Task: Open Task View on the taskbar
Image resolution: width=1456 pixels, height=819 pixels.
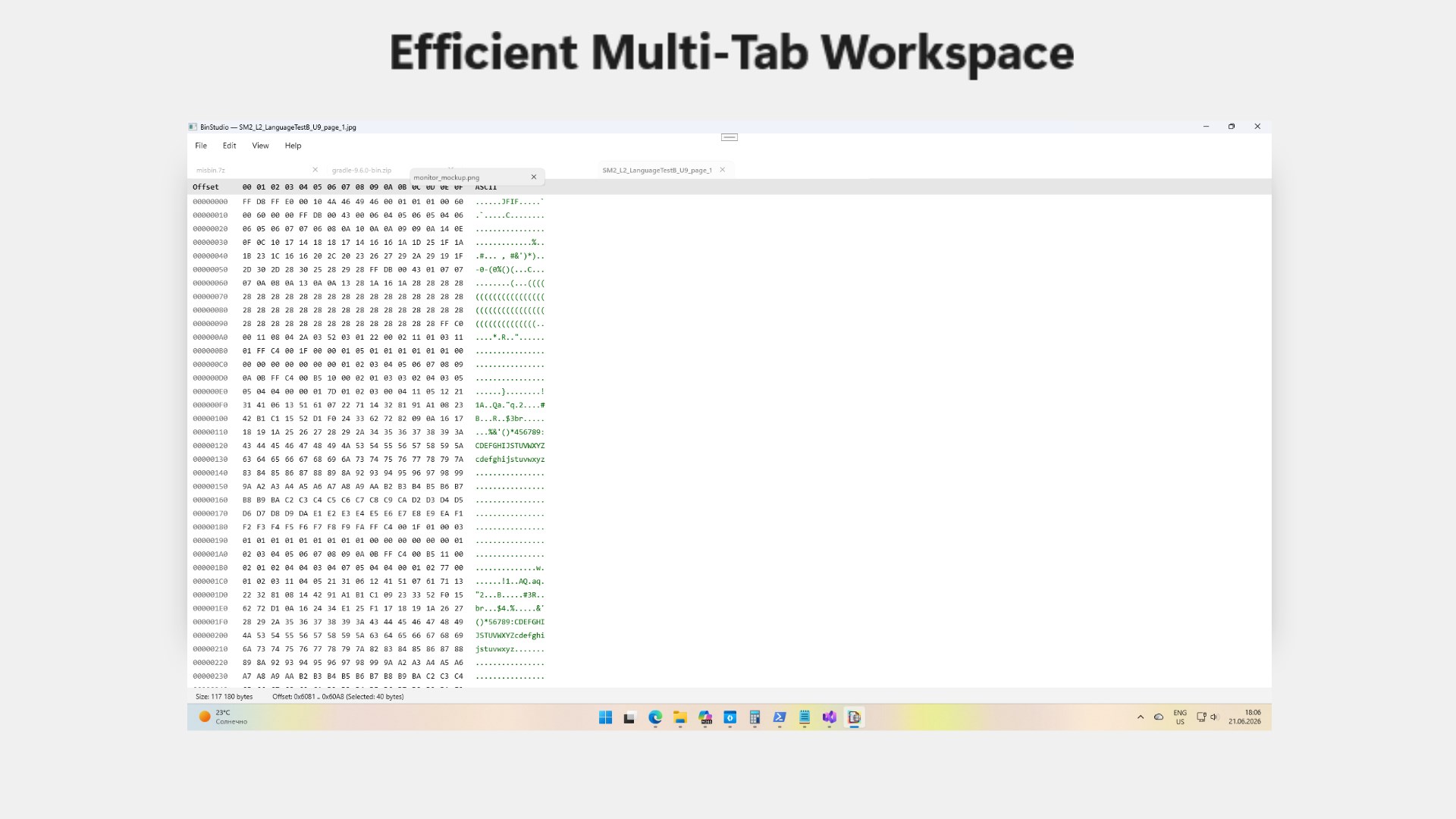Action: tap(629, 717)
